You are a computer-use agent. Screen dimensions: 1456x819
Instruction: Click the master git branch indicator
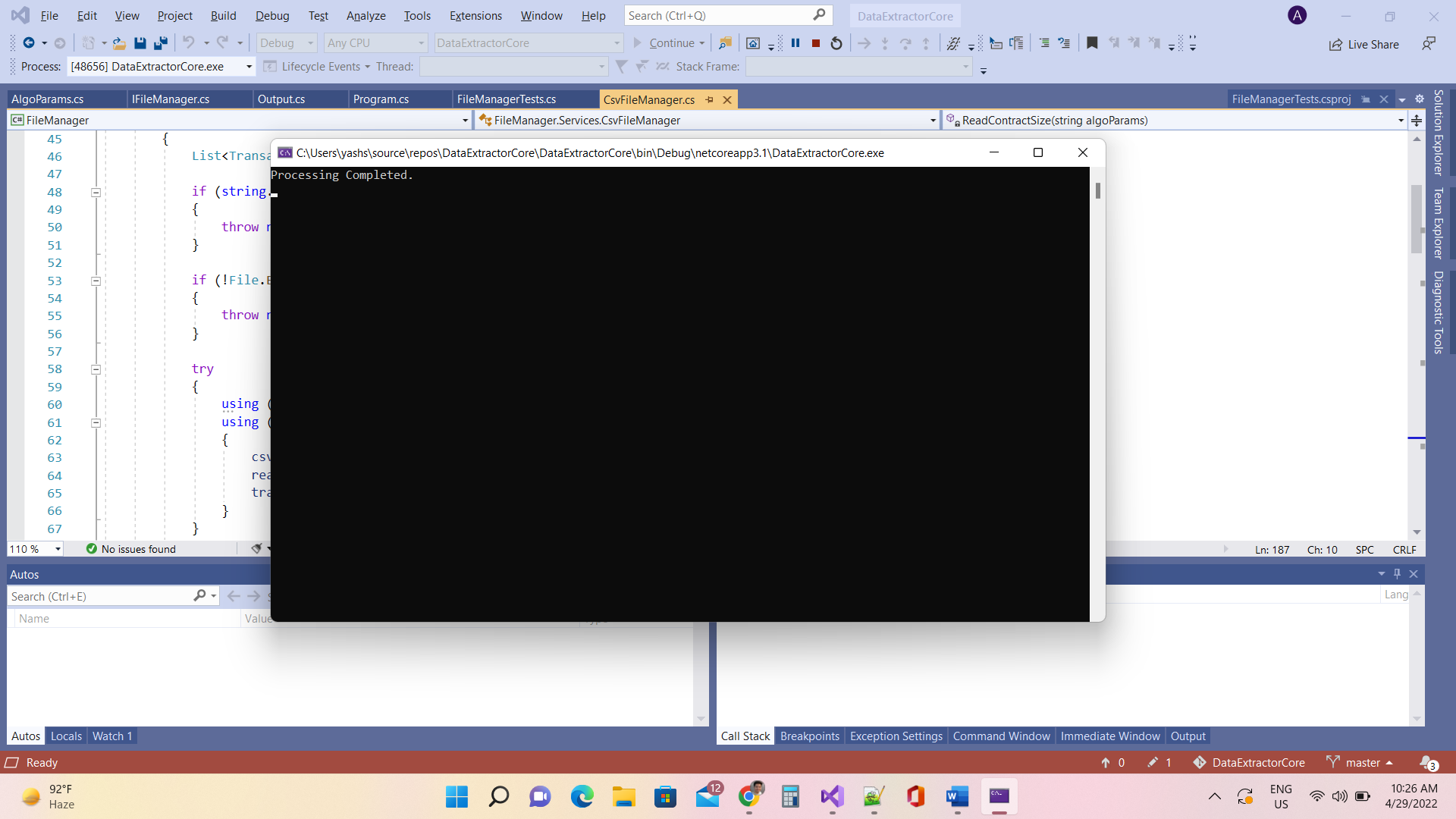1360,762
